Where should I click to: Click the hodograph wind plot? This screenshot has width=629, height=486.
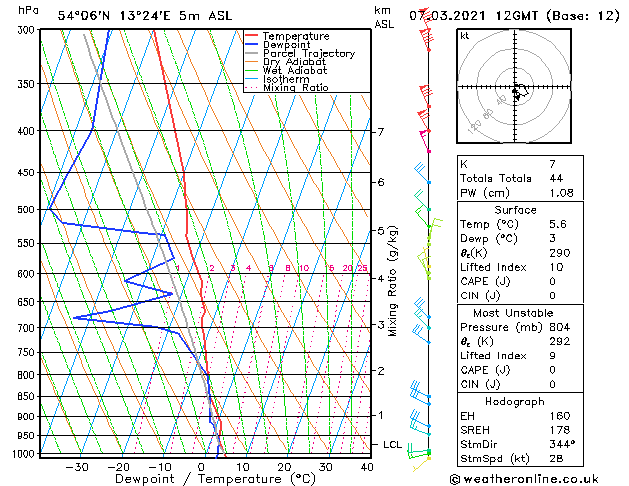pos(514,86)
